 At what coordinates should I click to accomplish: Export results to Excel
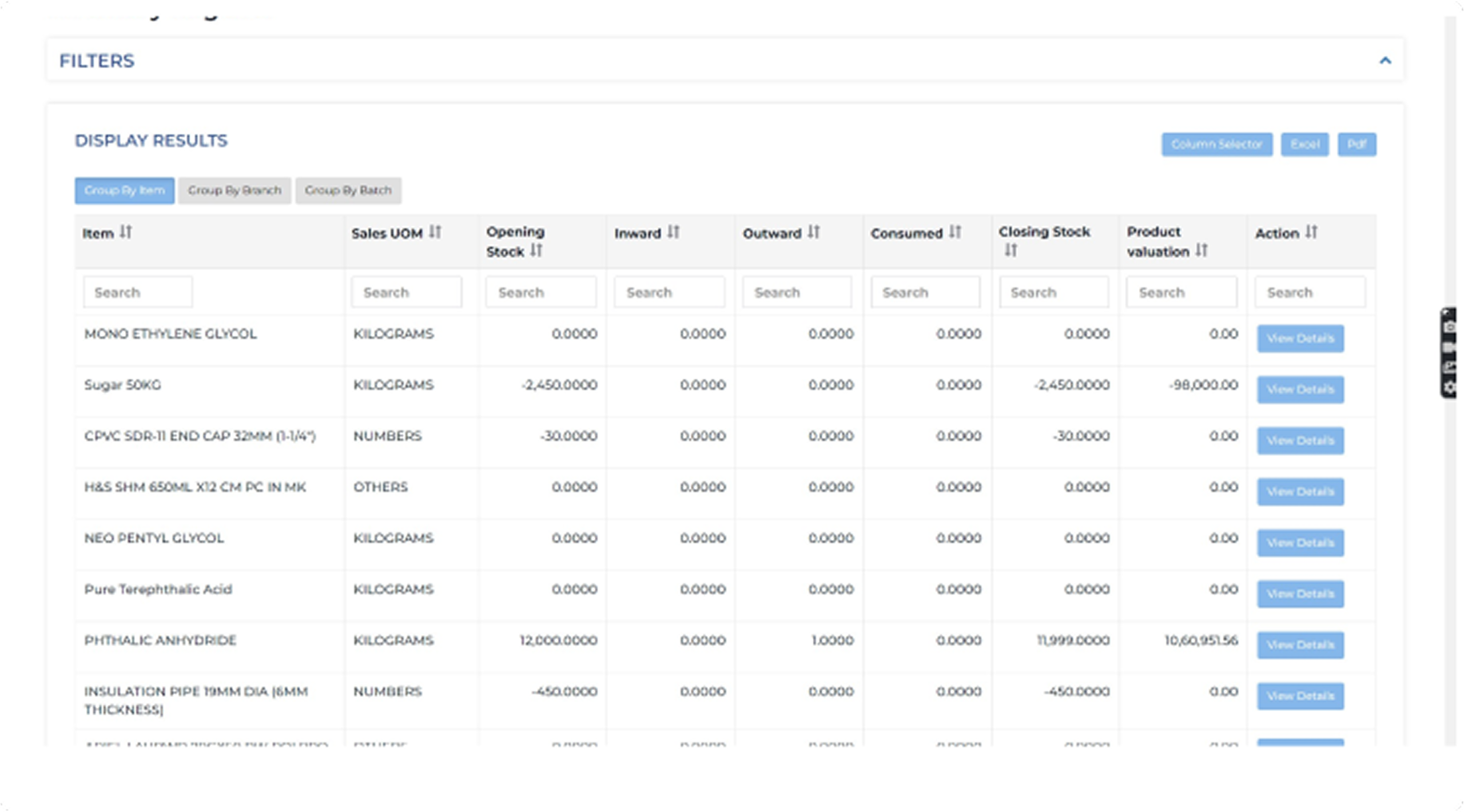click(1304, 144)
